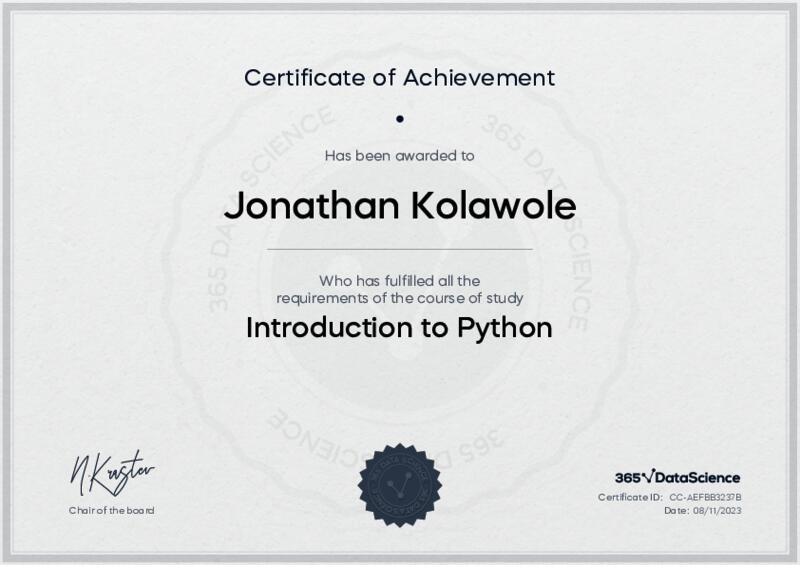Select the 'Has been awarded to' text

[399, 155]
